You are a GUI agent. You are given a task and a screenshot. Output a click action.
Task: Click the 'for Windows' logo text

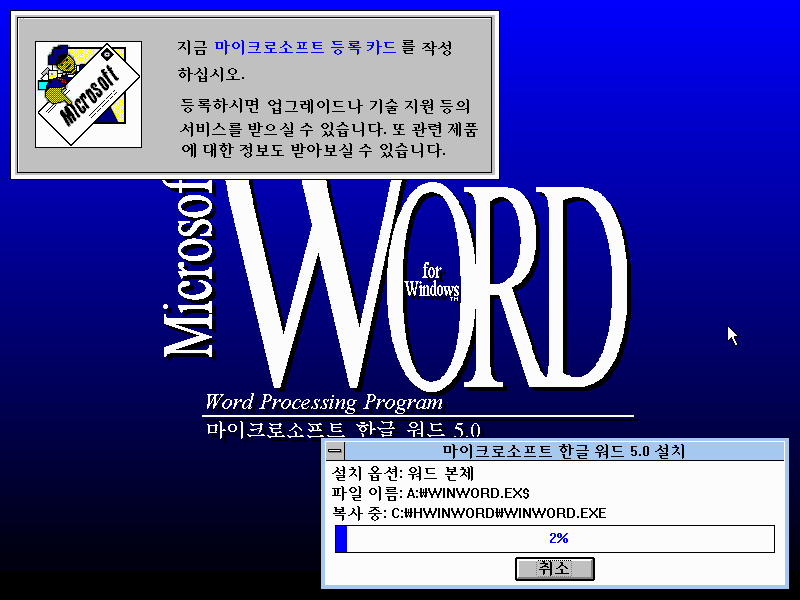(432, 281)
